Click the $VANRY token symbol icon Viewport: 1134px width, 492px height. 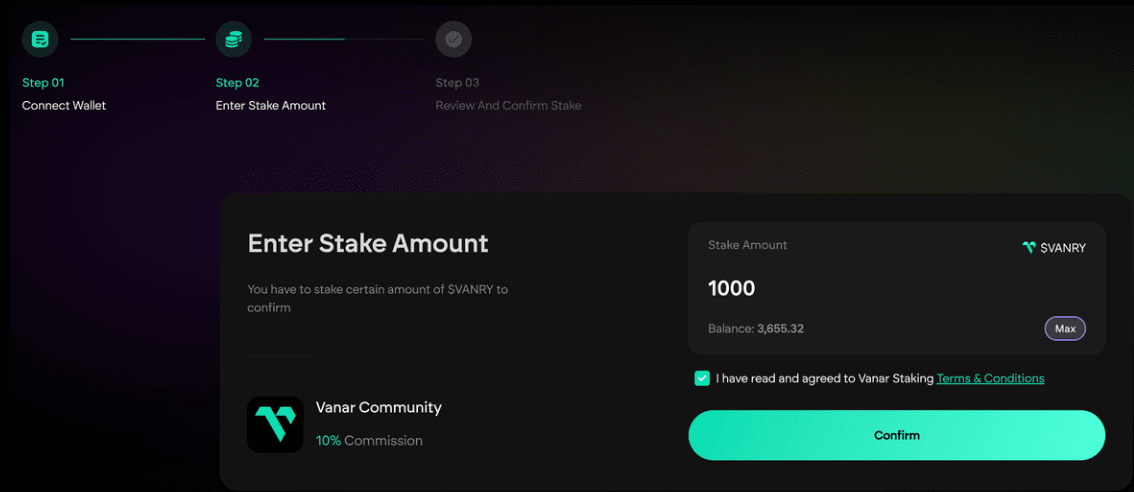click(1028, 247)
